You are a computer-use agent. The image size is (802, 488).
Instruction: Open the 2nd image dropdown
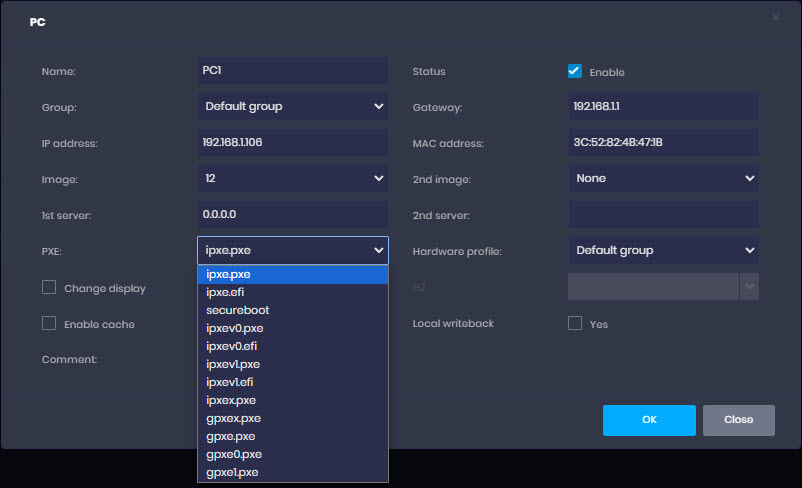click(663, 179)
